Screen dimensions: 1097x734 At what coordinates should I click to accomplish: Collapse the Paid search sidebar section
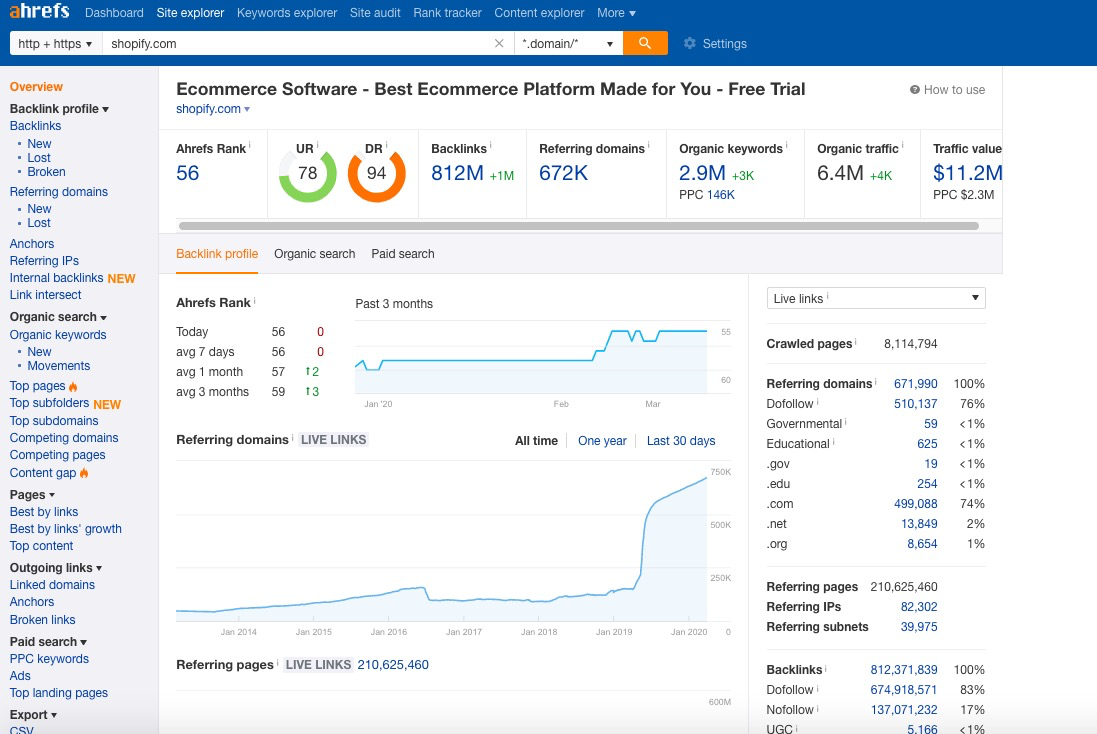pos(48,642)
